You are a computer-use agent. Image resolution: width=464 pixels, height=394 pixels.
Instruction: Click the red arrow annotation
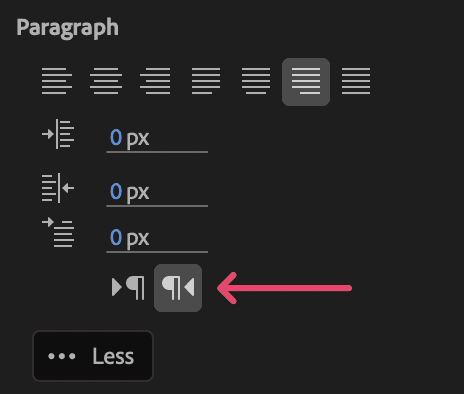284,288
